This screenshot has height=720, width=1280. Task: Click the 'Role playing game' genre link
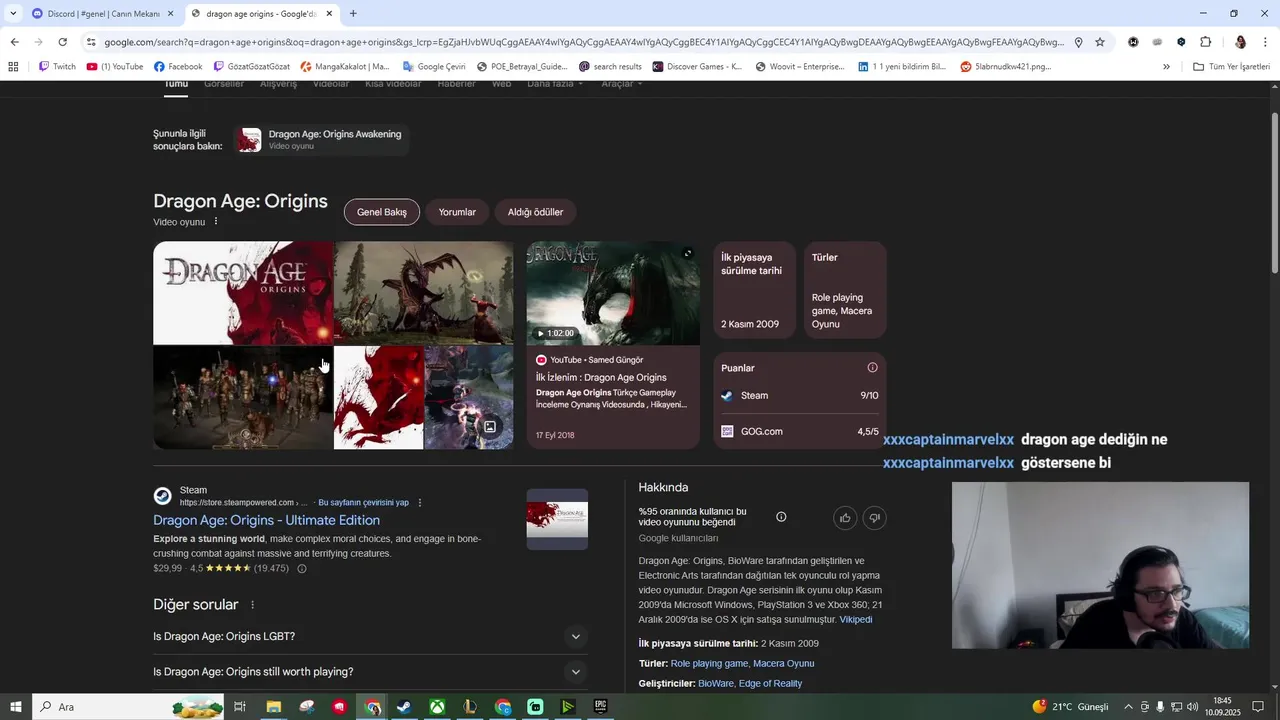[709, 664]
